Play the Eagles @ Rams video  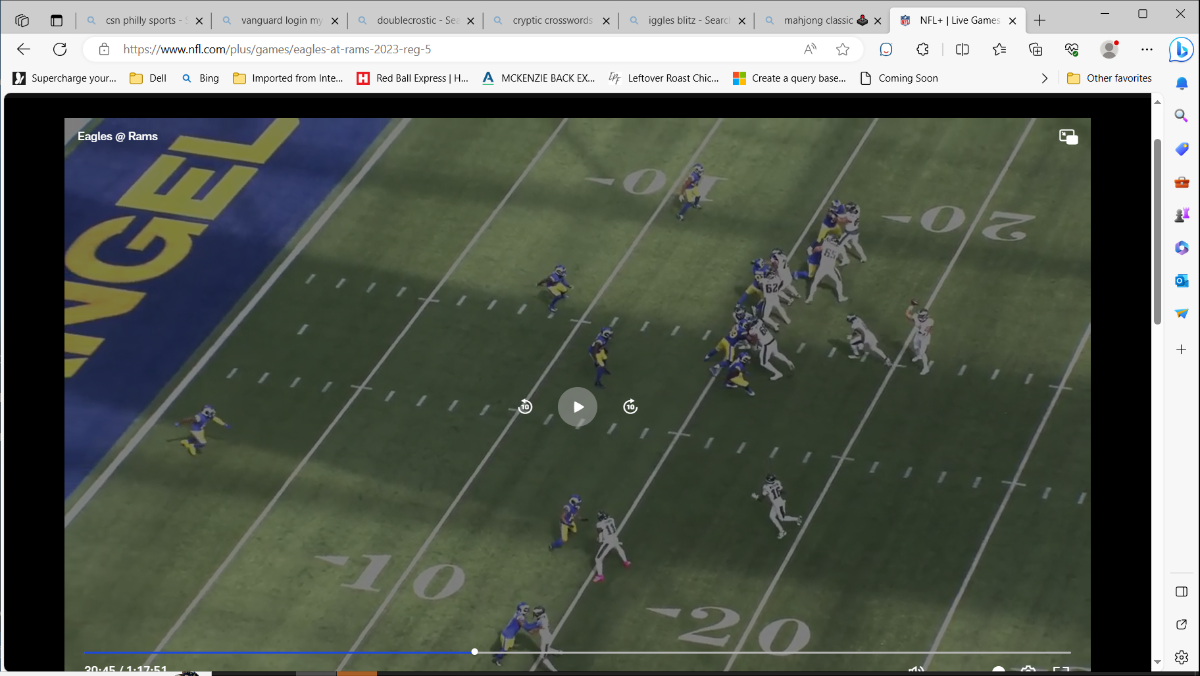point(577,407)
